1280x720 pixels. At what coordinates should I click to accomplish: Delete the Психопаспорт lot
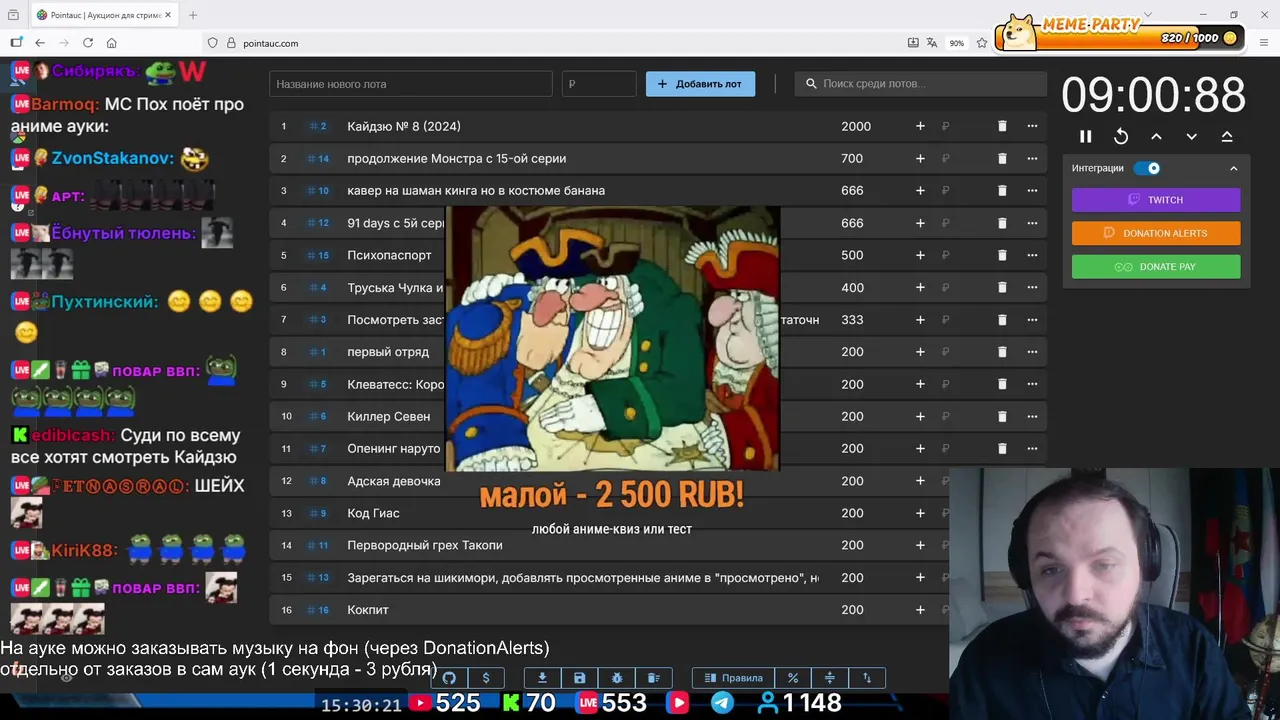click(x=1002, y=255)
